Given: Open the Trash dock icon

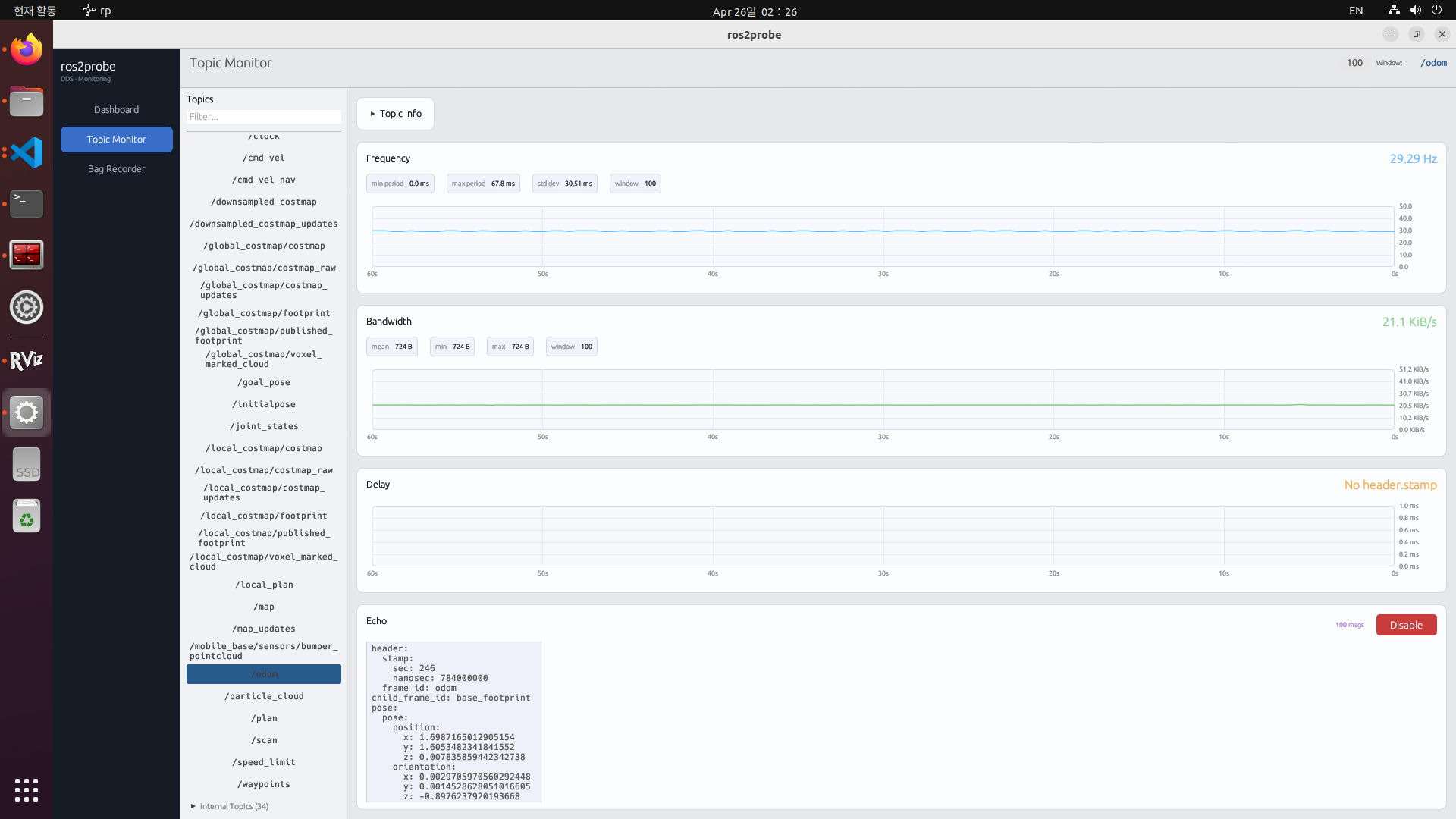Looking at the screenshot, I should 27,516.
